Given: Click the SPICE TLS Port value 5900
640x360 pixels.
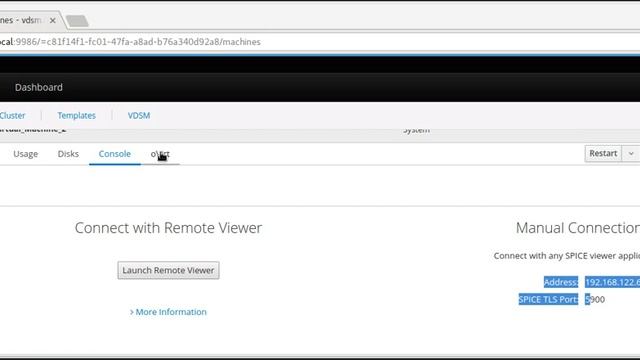Looking at the screenshot, I should tap(595, 299).
